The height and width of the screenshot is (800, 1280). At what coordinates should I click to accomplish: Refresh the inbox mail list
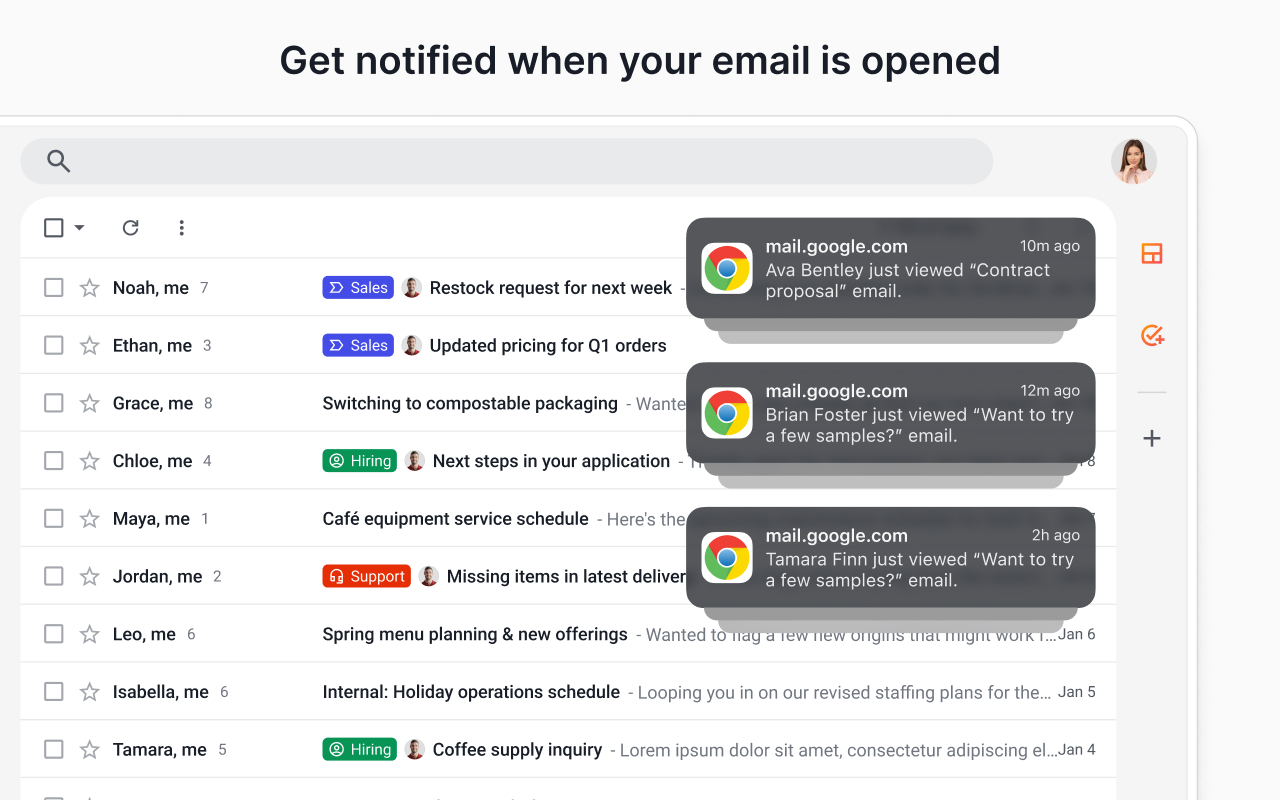pyautogui.click(x=130, y=228)
